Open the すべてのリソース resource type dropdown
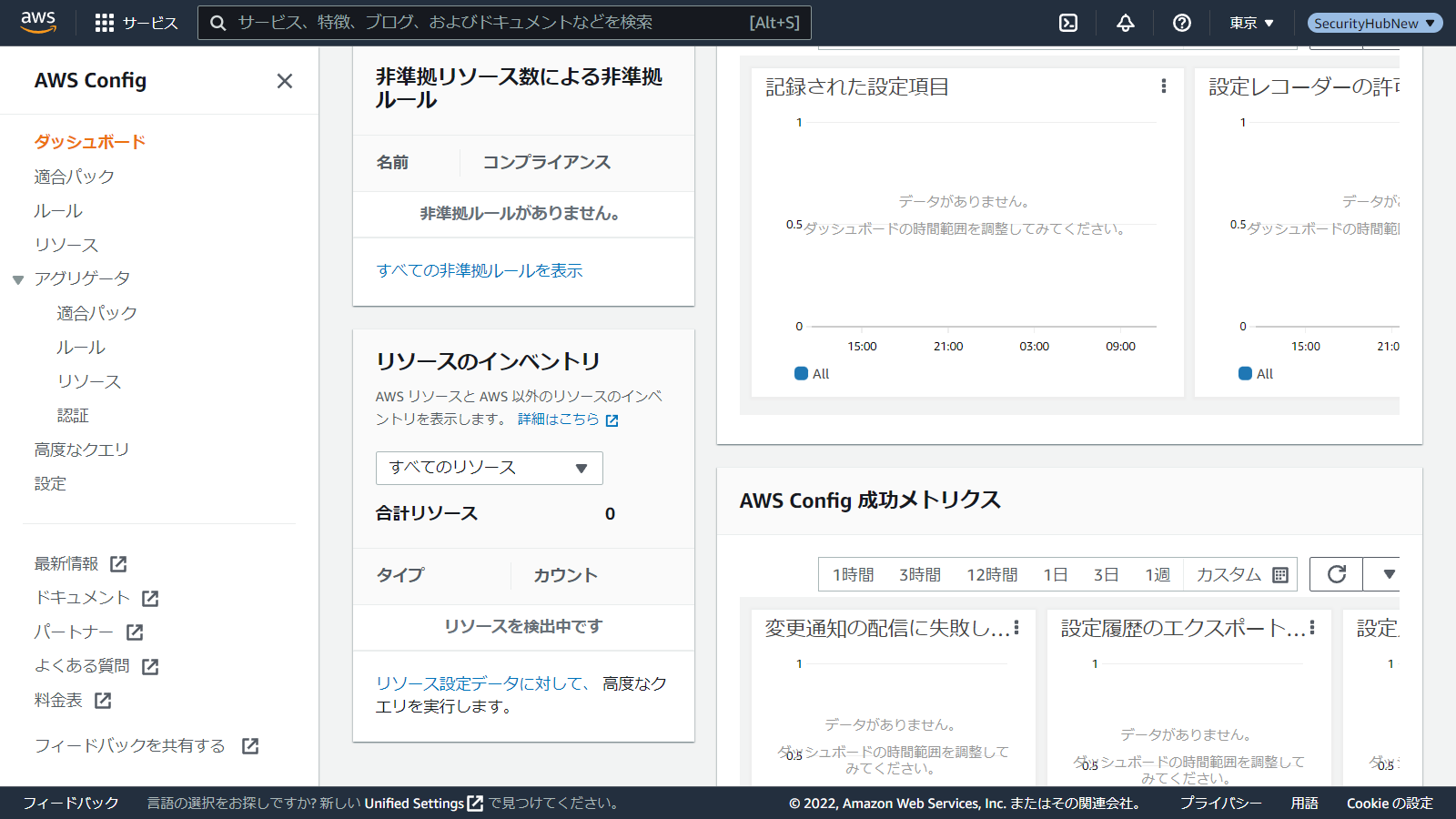This screenshot has height=819, width=1456. [x=489, y=468]
